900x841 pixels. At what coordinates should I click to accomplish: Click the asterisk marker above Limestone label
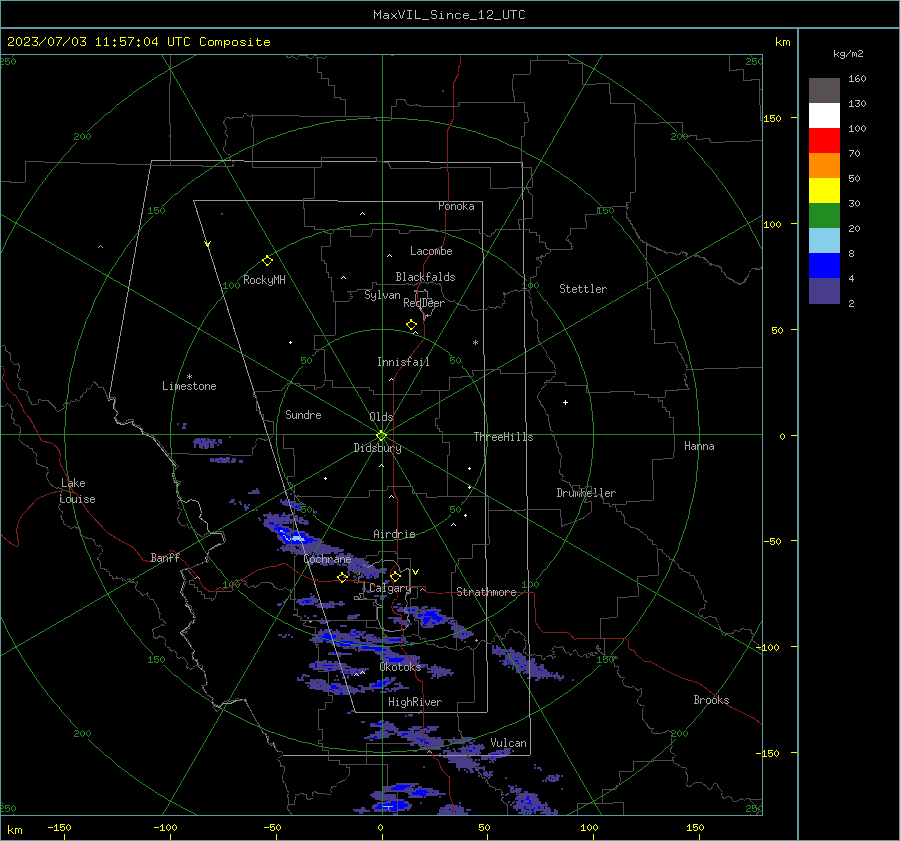[x=189, y=377]
